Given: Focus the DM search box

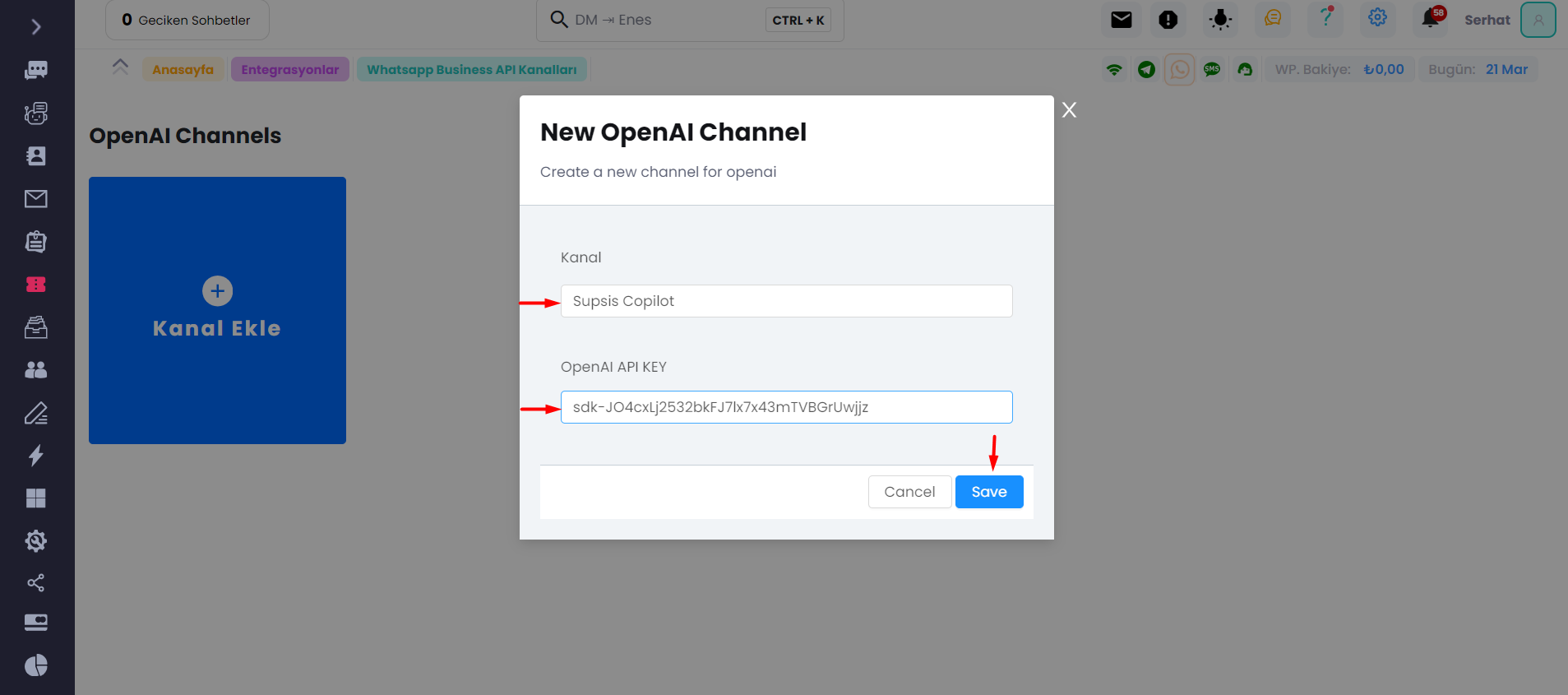Looking at the screenshot, I should click(691, 20).
